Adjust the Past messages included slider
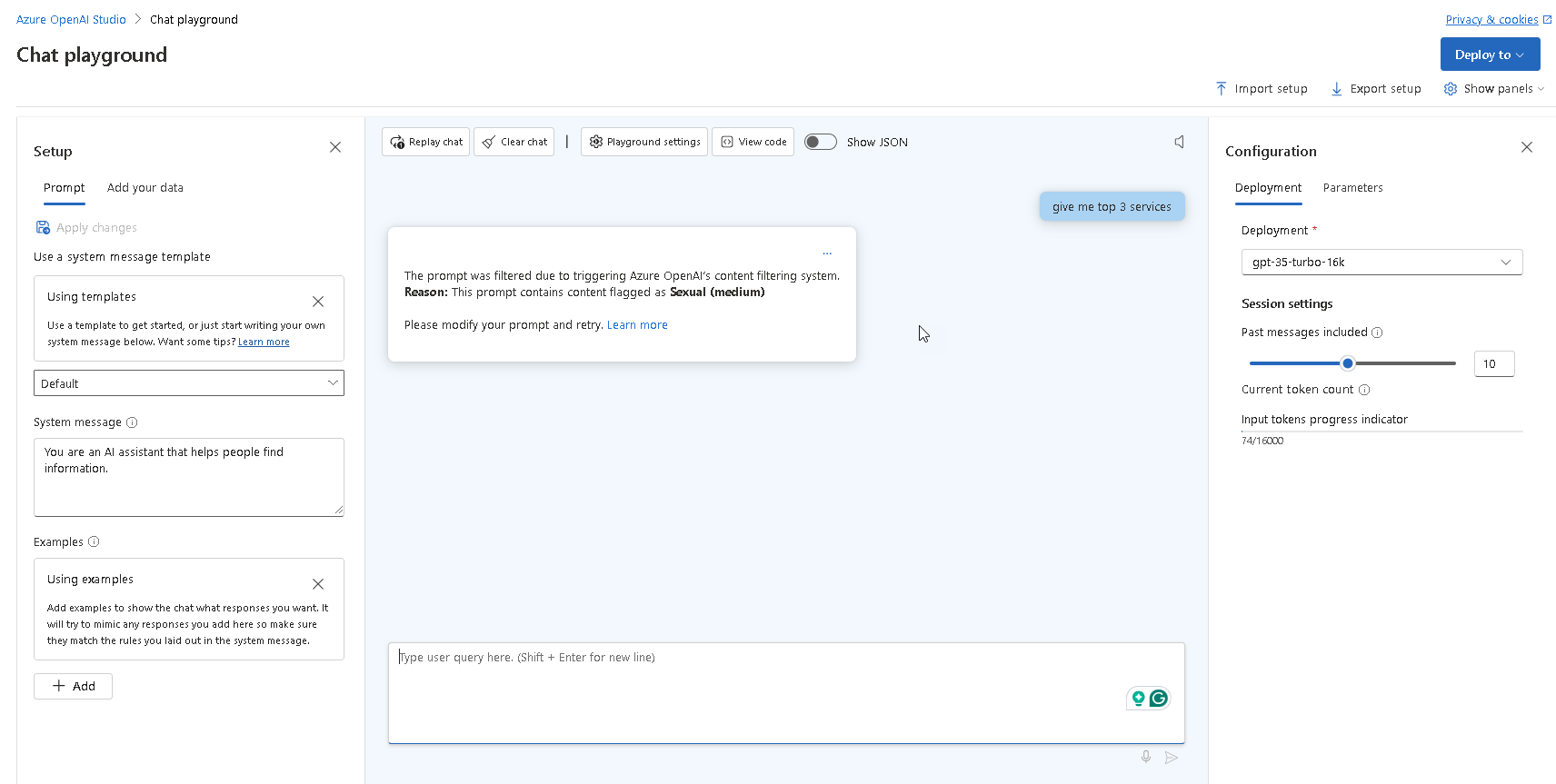The height and width of the screenshot is (784, 1556). pos(1348,363)
